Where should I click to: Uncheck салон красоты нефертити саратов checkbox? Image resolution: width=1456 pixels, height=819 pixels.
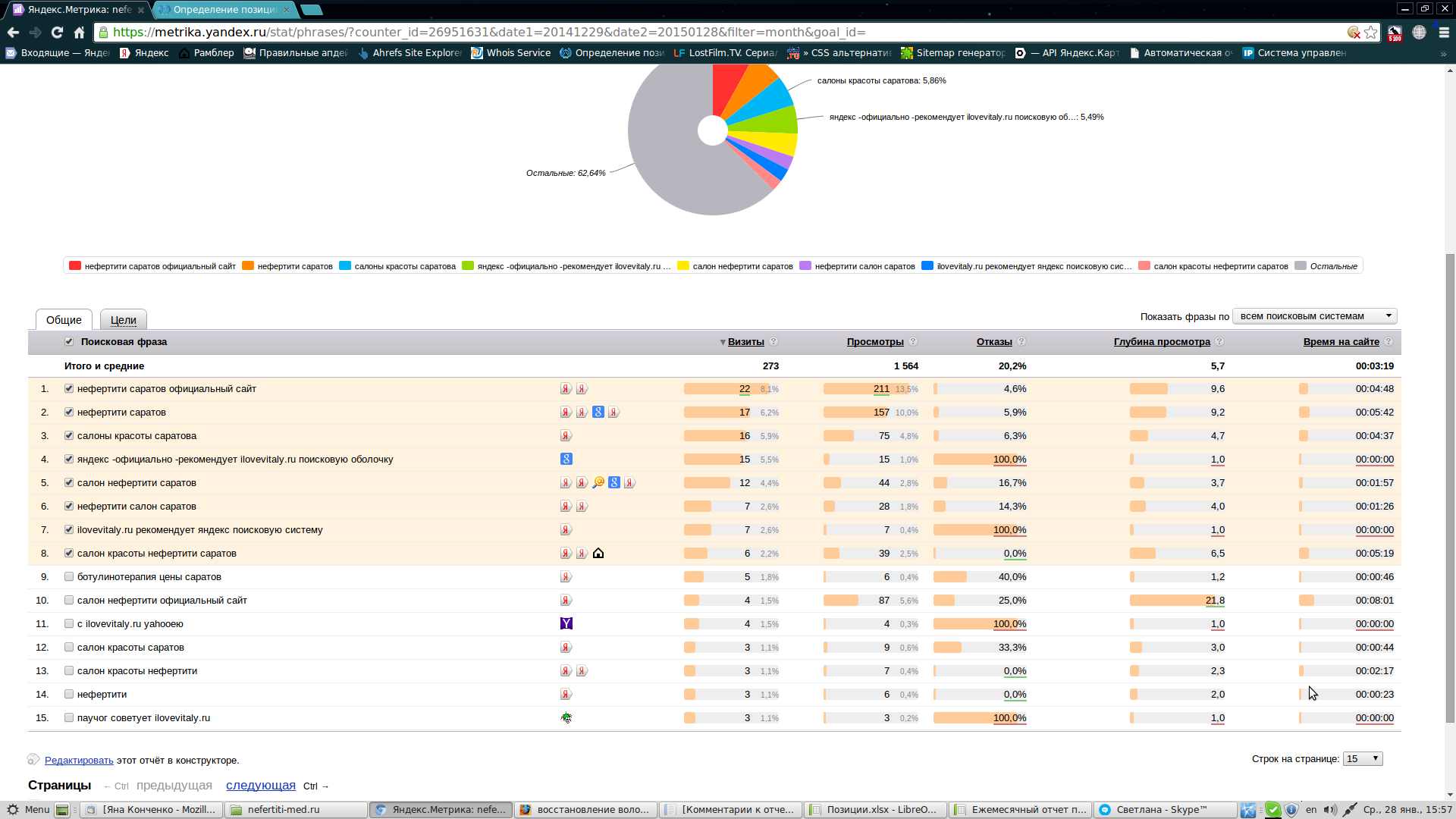(69, 553)
